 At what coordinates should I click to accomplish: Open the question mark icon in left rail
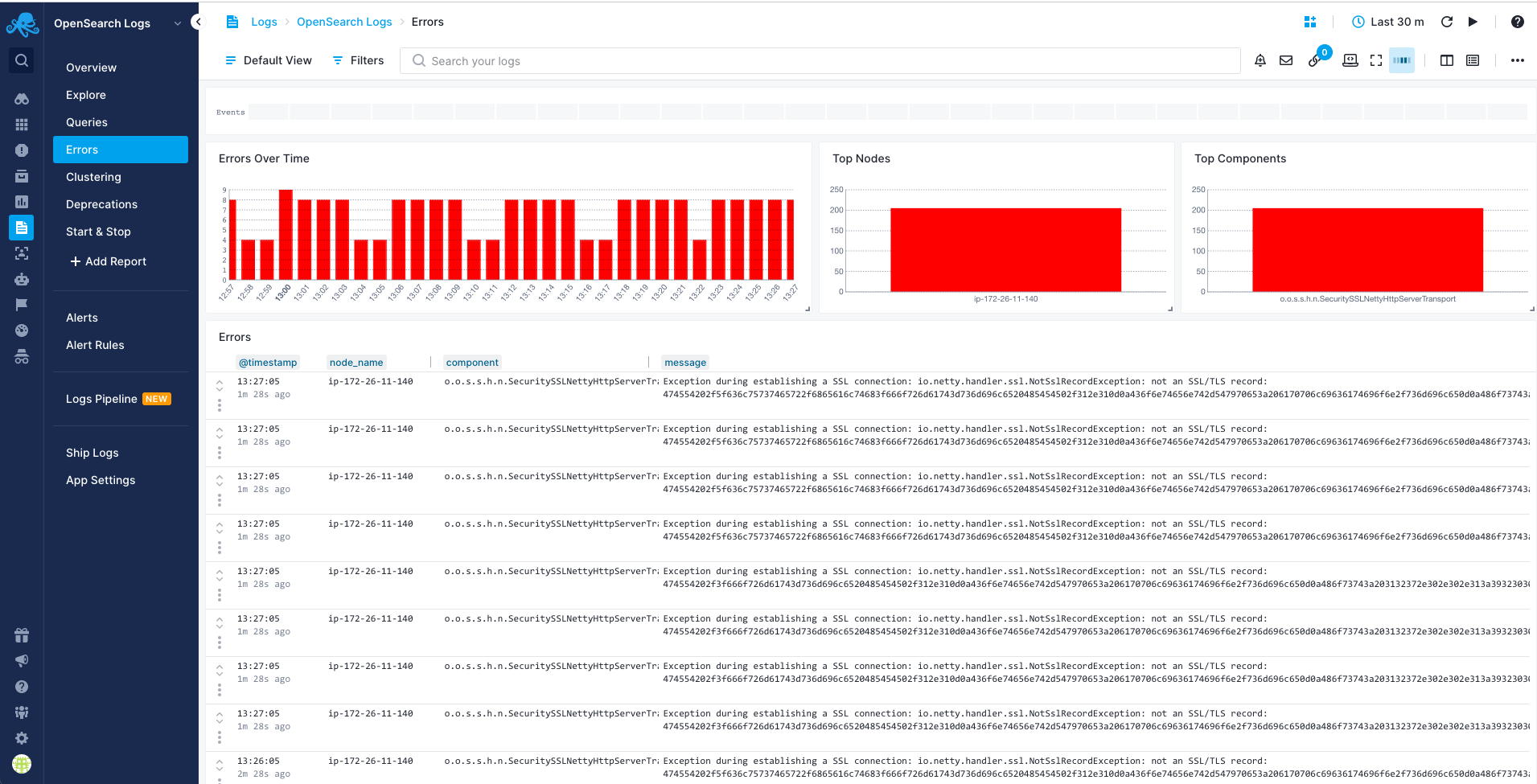coord(22,687)
